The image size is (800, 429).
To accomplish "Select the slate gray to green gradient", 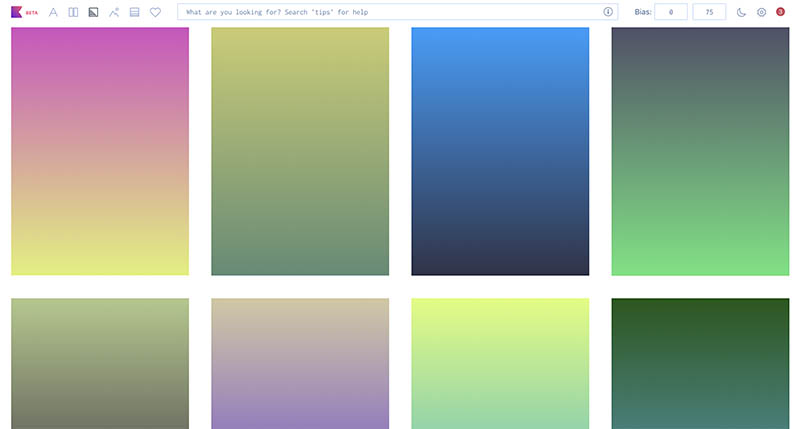I will tap(700, 151).
